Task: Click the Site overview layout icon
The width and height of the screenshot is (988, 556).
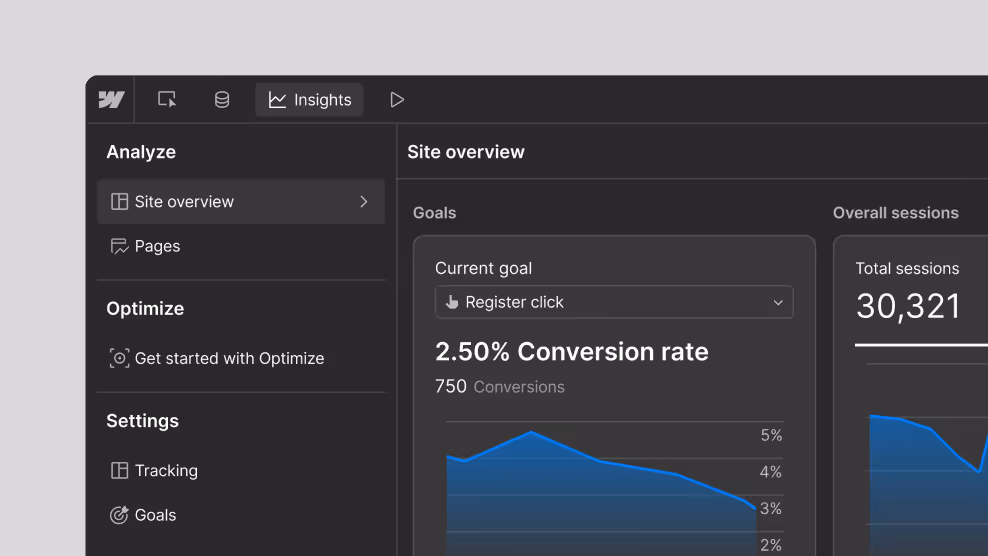Action: (x=119, y=202)
